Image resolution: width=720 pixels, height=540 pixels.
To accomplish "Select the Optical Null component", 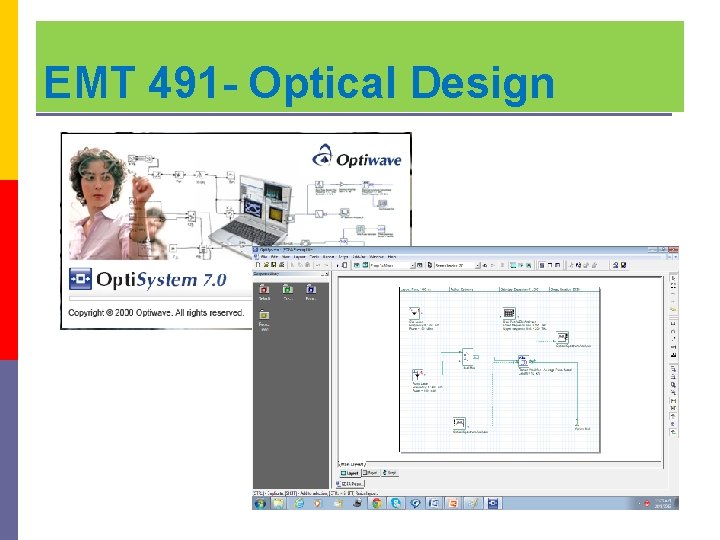I will [x=577, y=423].
